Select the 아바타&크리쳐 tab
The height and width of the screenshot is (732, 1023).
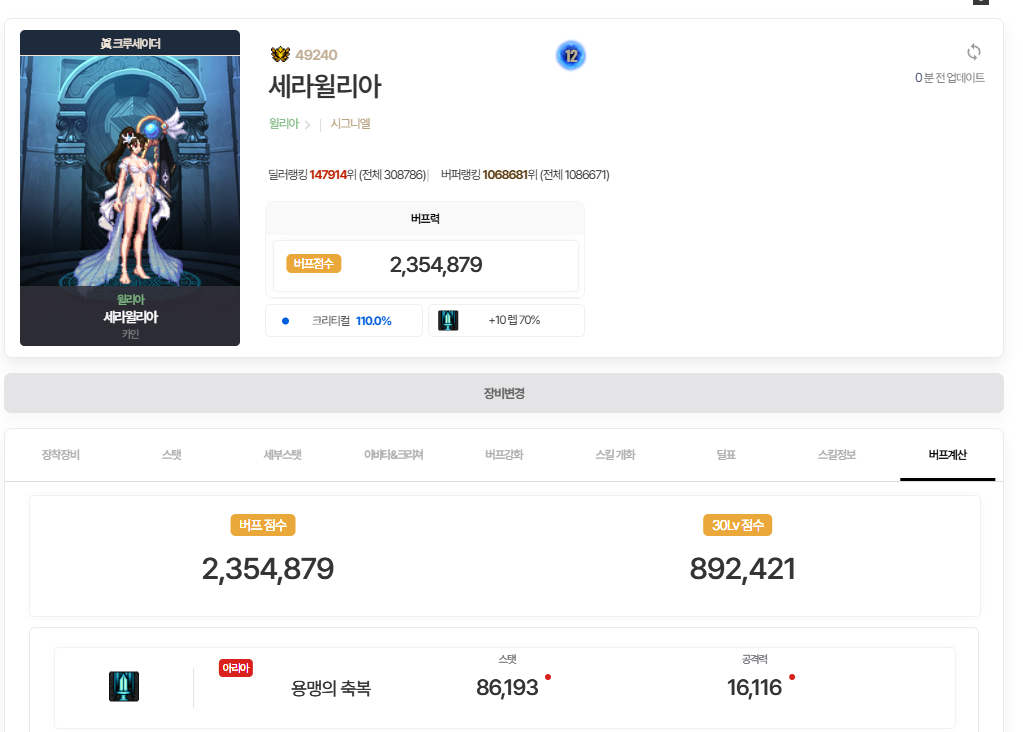(393, 455)
